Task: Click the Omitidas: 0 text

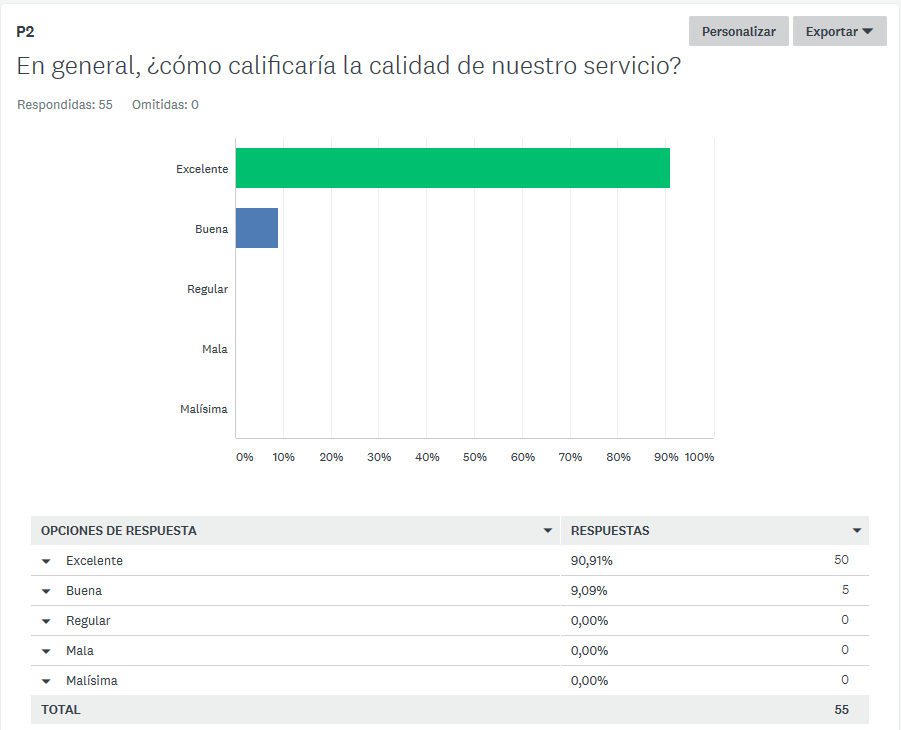Action: tap(165, 105)
